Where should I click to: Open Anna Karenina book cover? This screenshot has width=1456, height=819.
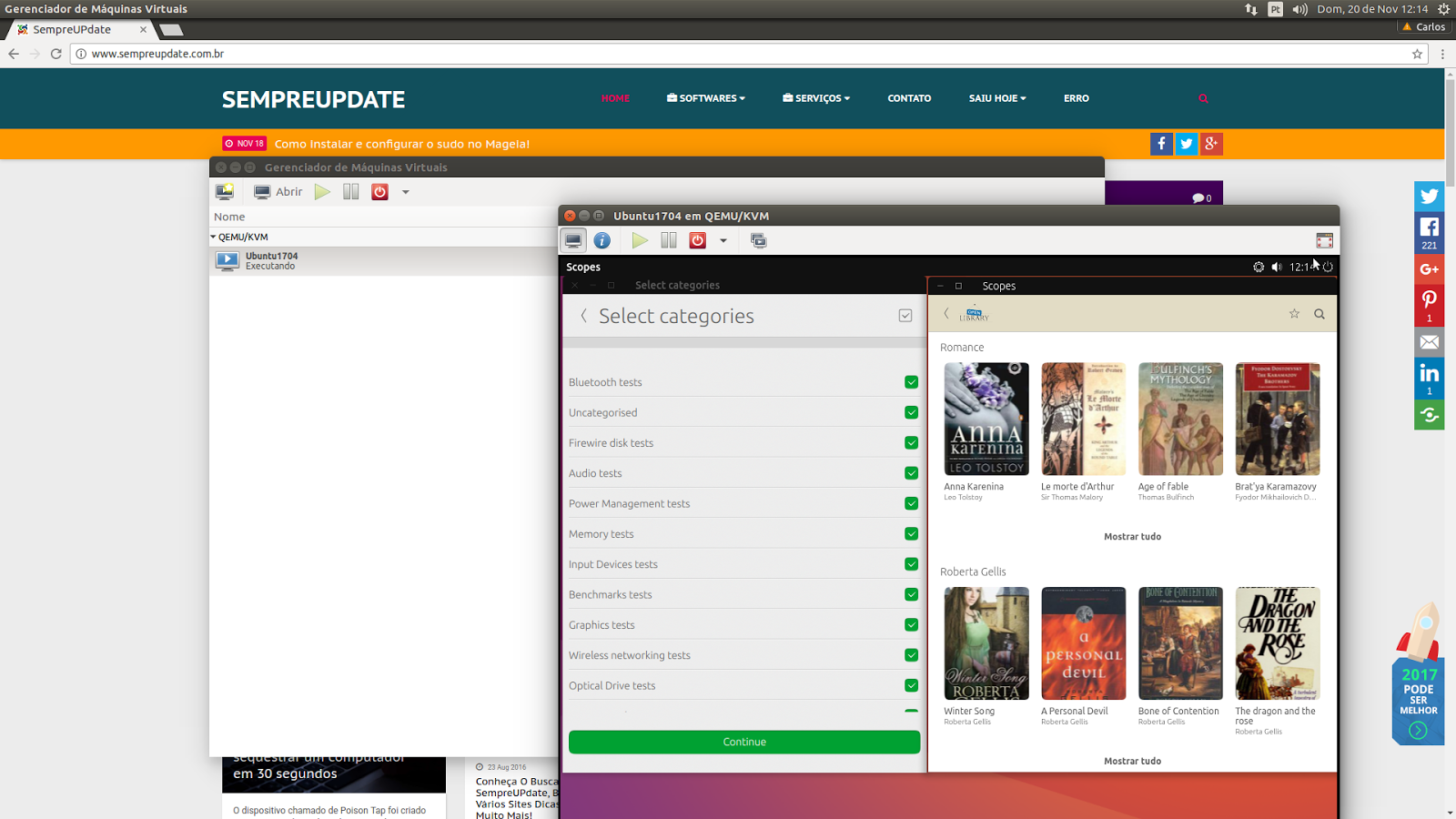[x=986, y=419]
